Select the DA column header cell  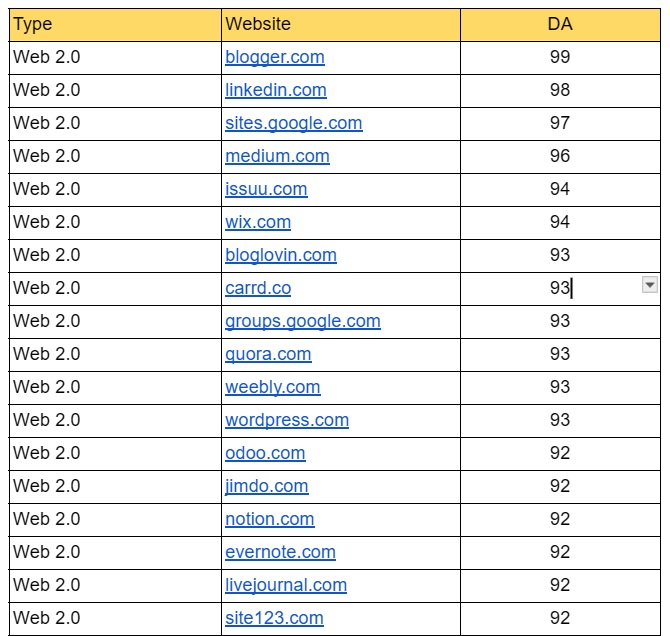(x=560, y=24)
